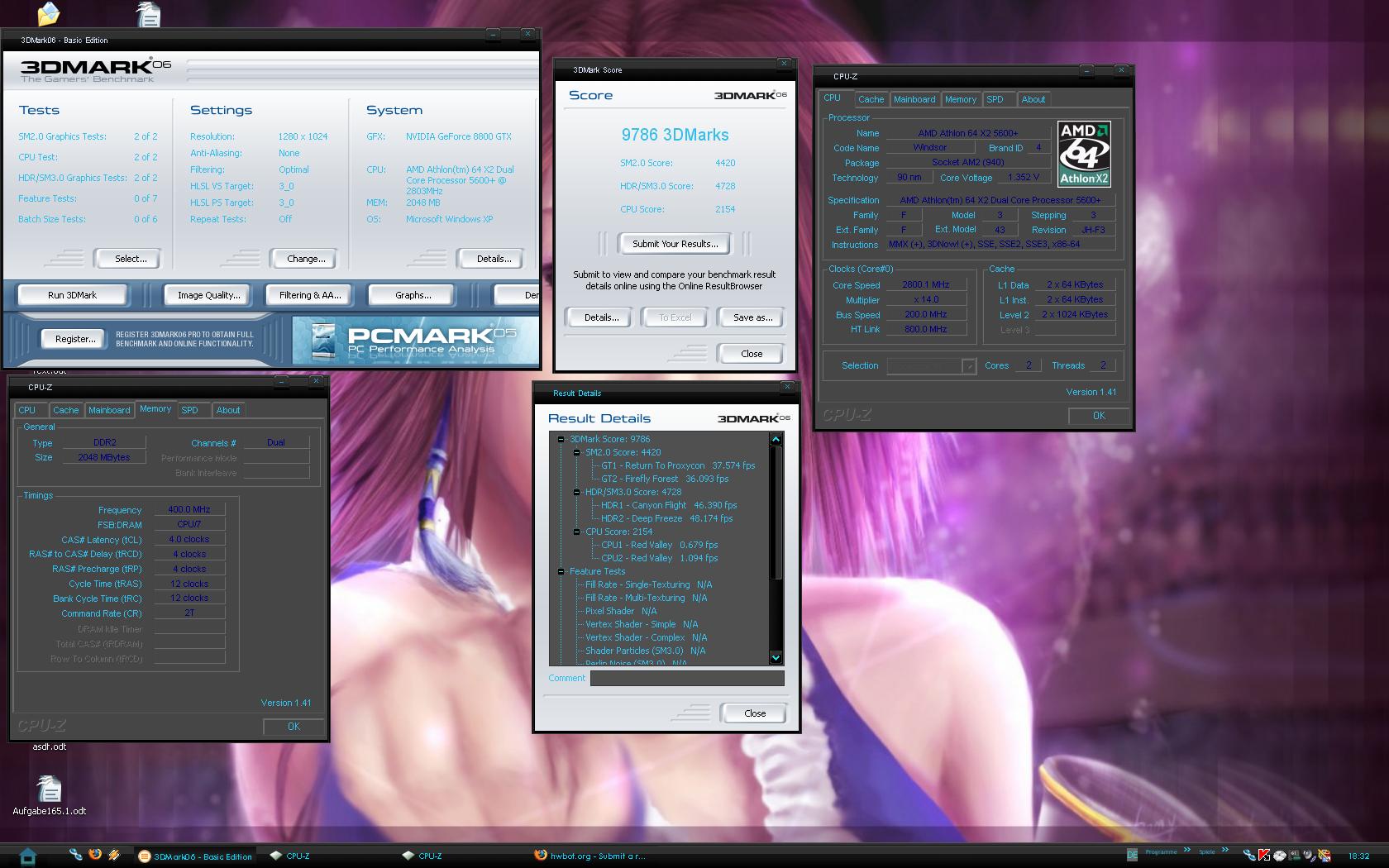Click the 18:32 taskbar clock

(x=1358, y=856)
